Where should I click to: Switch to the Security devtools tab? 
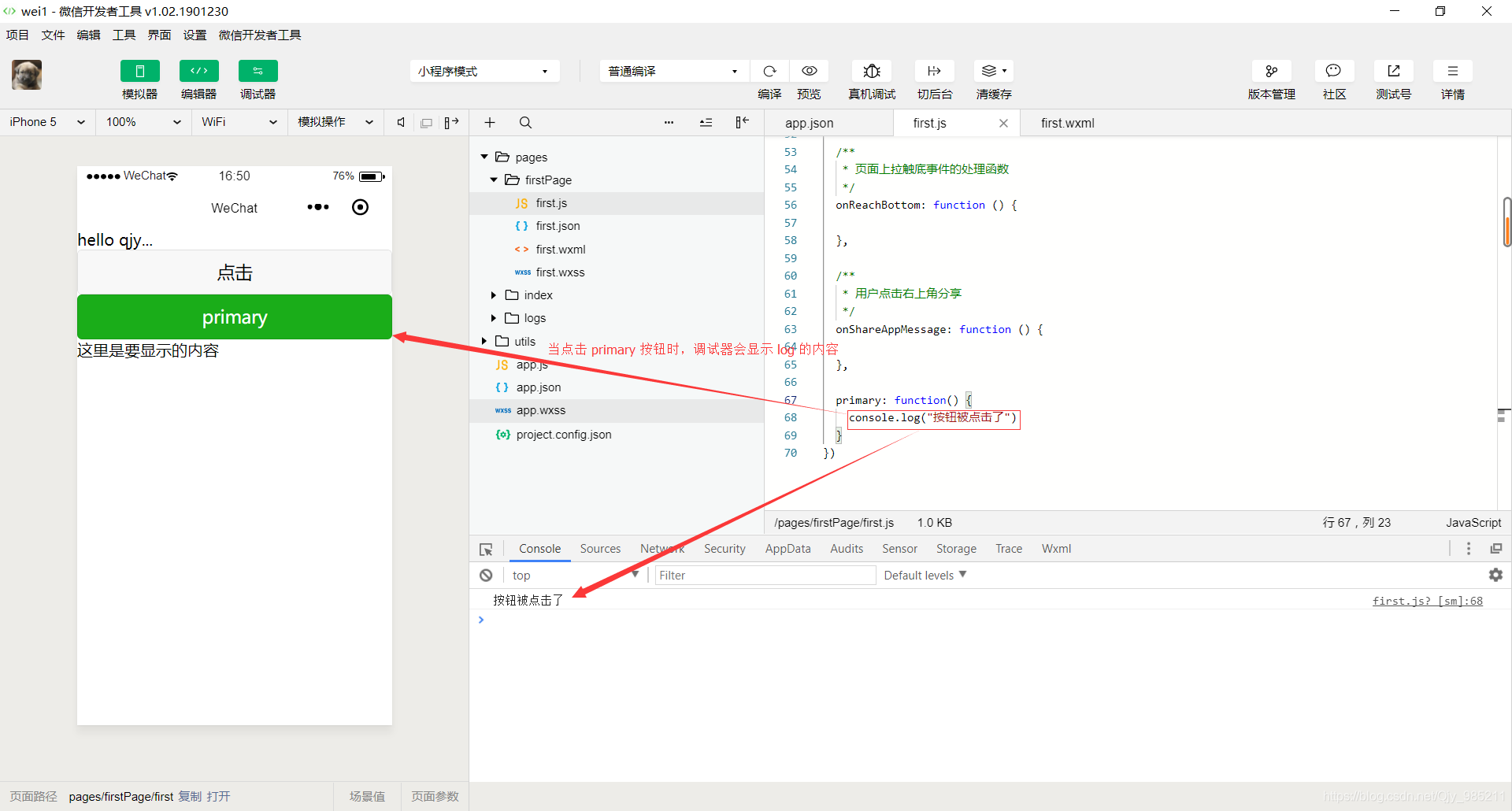click(x=724, y=549)
